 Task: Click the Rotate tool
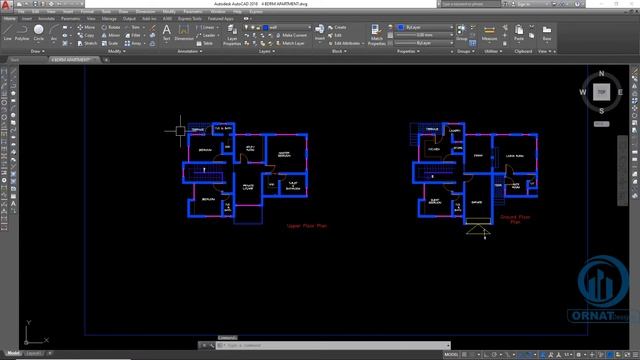tap(111, 27)
